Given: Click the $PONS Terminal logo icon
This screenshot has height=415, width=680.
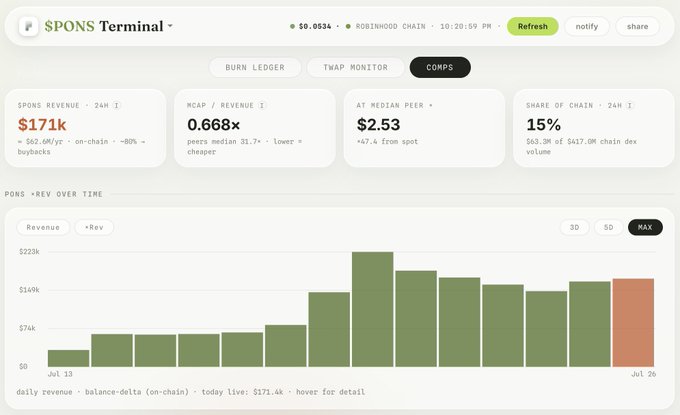Looking at the screenshot, I should [29, 26].
